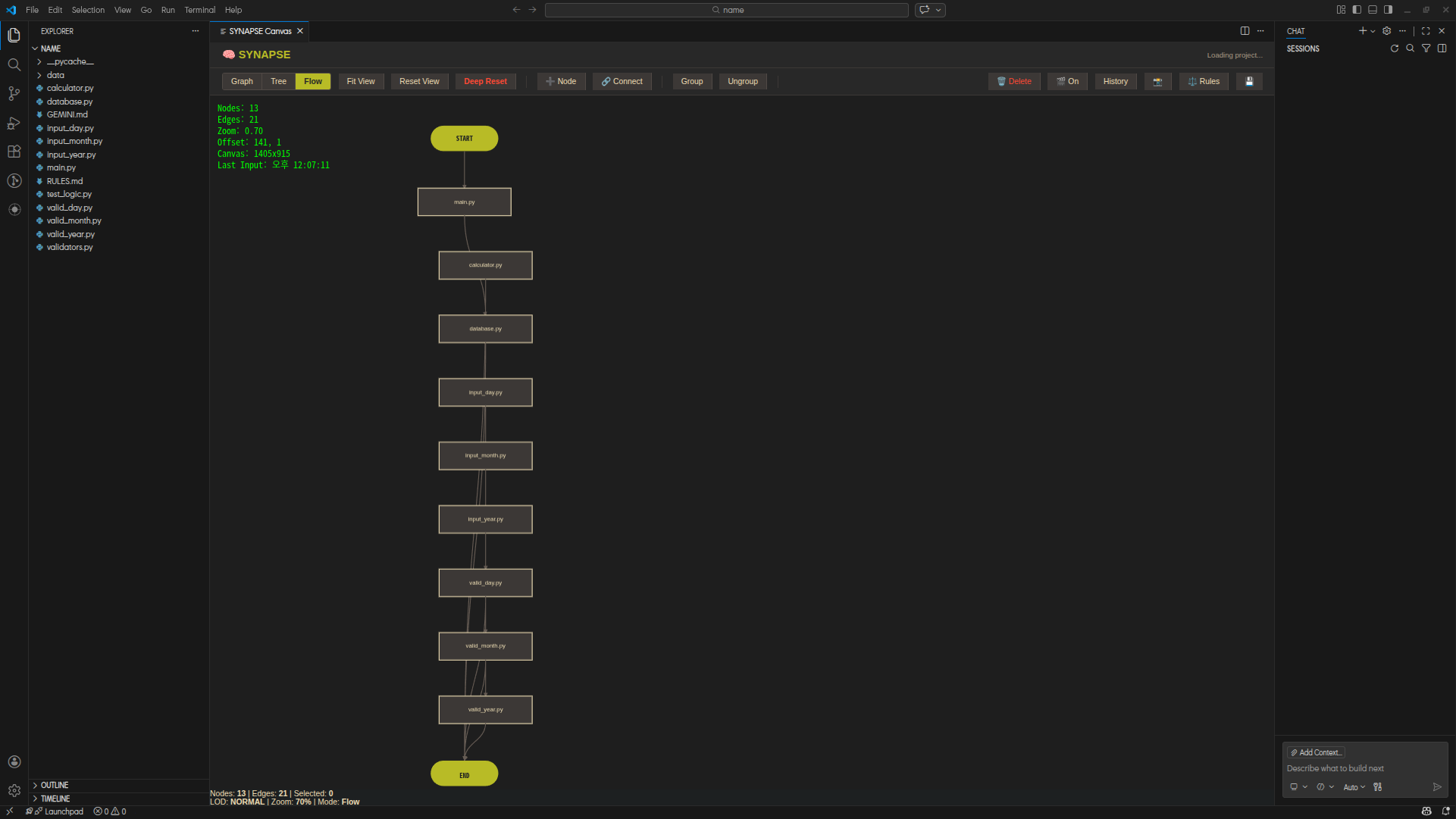Open Run and Debug view
Screen dimensions: 1456x819
(x=14, y=123)
